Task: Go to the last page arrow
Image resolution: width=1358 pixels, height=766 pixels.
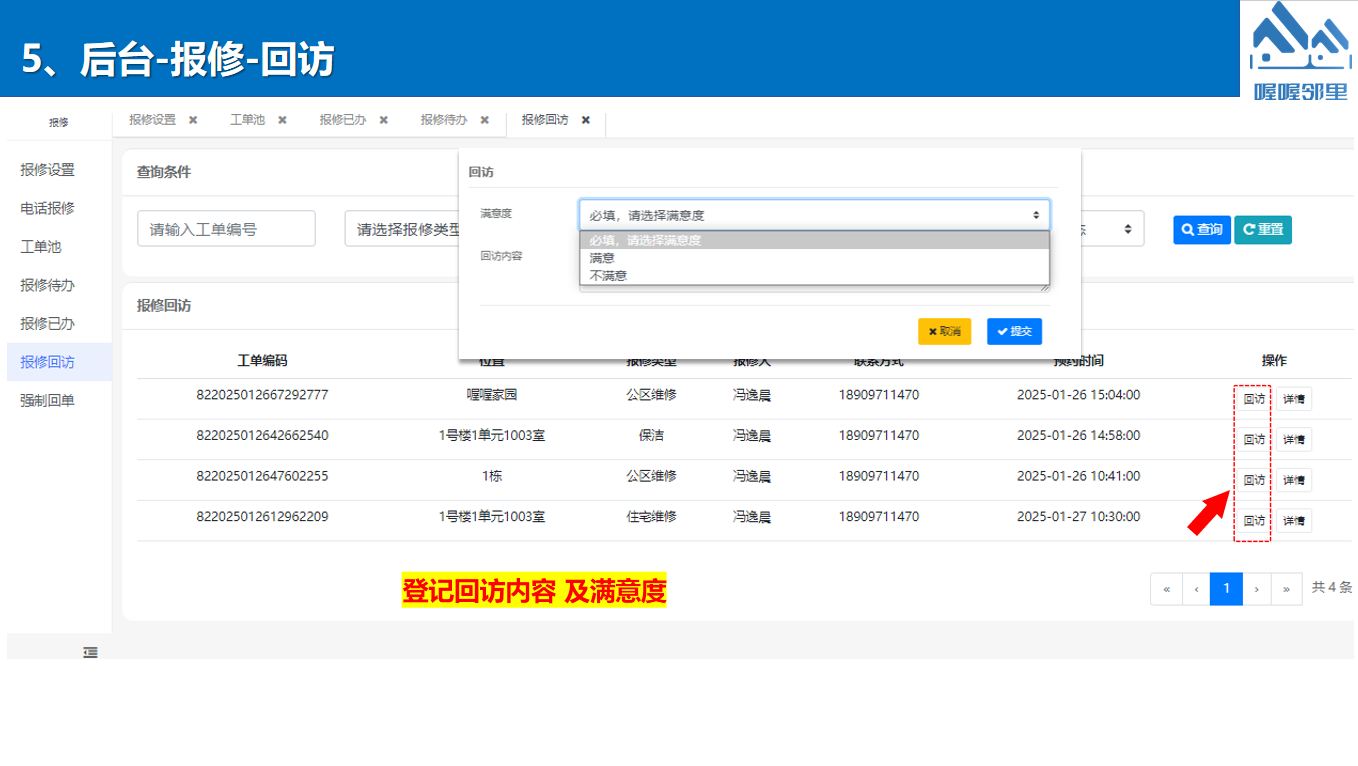Action: pyautogui.click(x=1286, y=589)
